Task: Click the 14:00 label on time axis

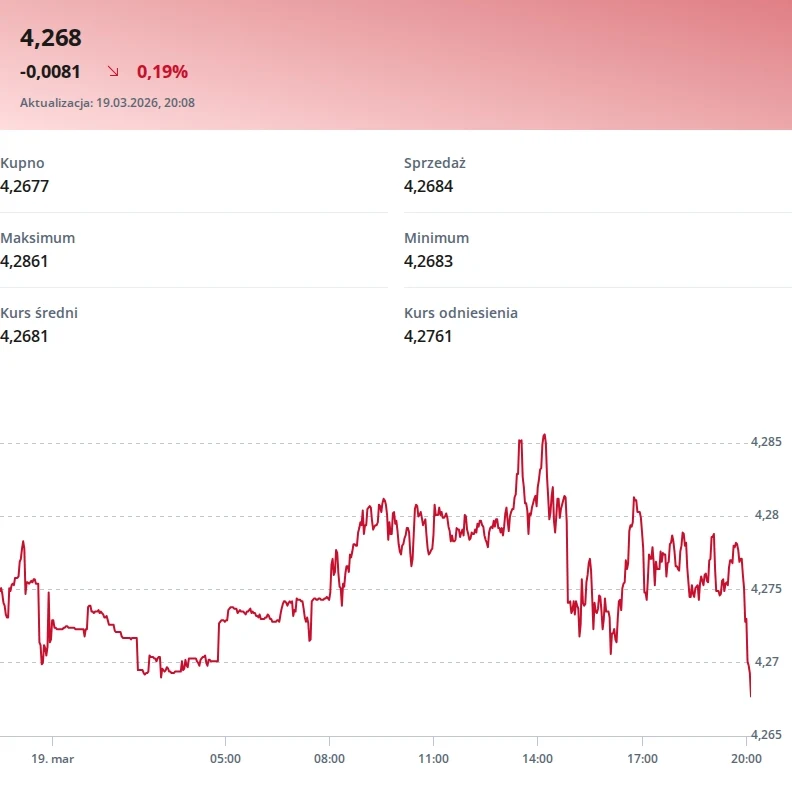Action: pos(537,759)
